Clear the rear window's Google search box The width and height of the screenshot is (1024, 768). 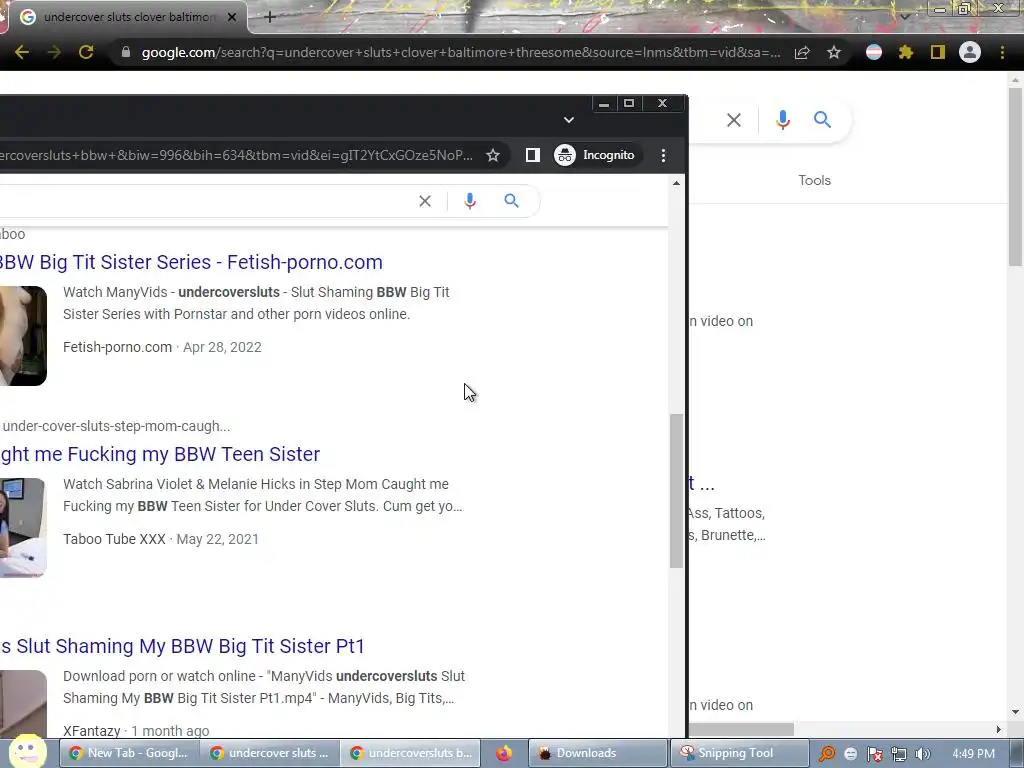[x=734, y=120]
